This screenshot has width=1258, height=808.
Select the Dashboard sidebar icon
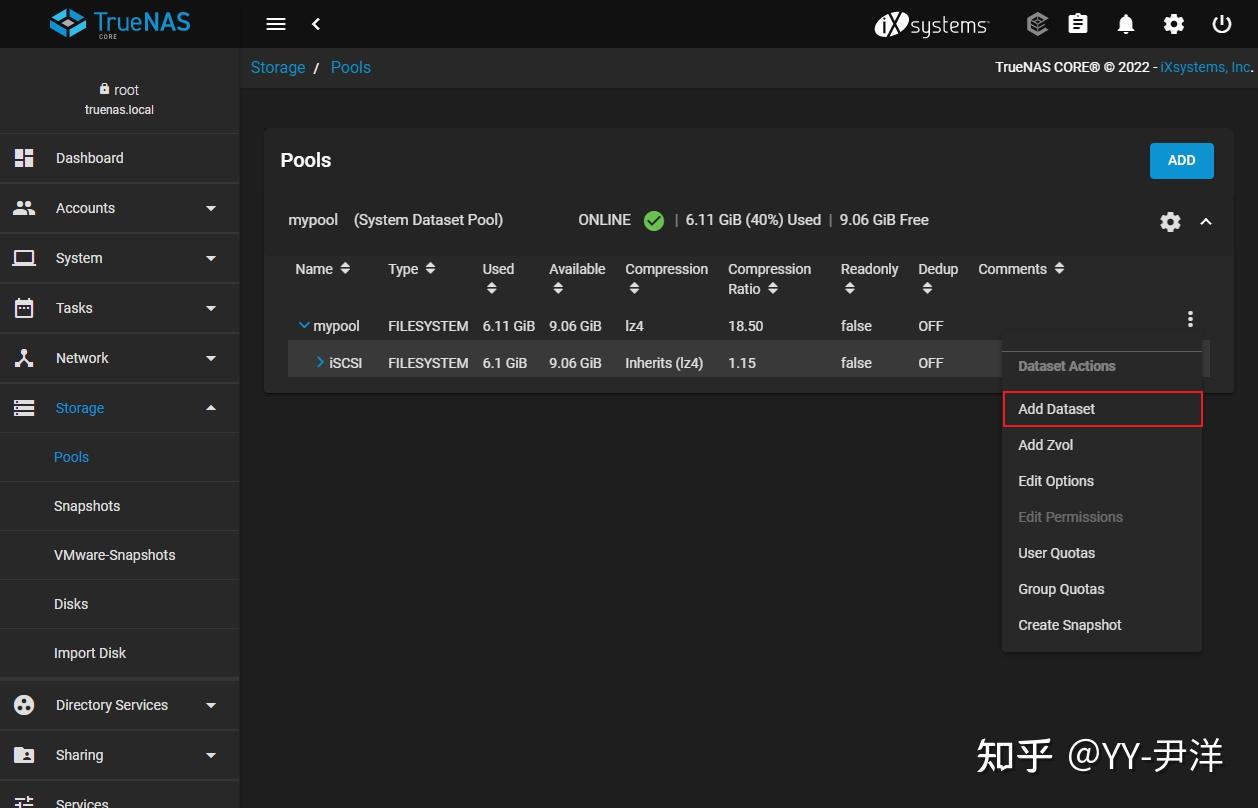pyautogui.click(x=22, y=158)
